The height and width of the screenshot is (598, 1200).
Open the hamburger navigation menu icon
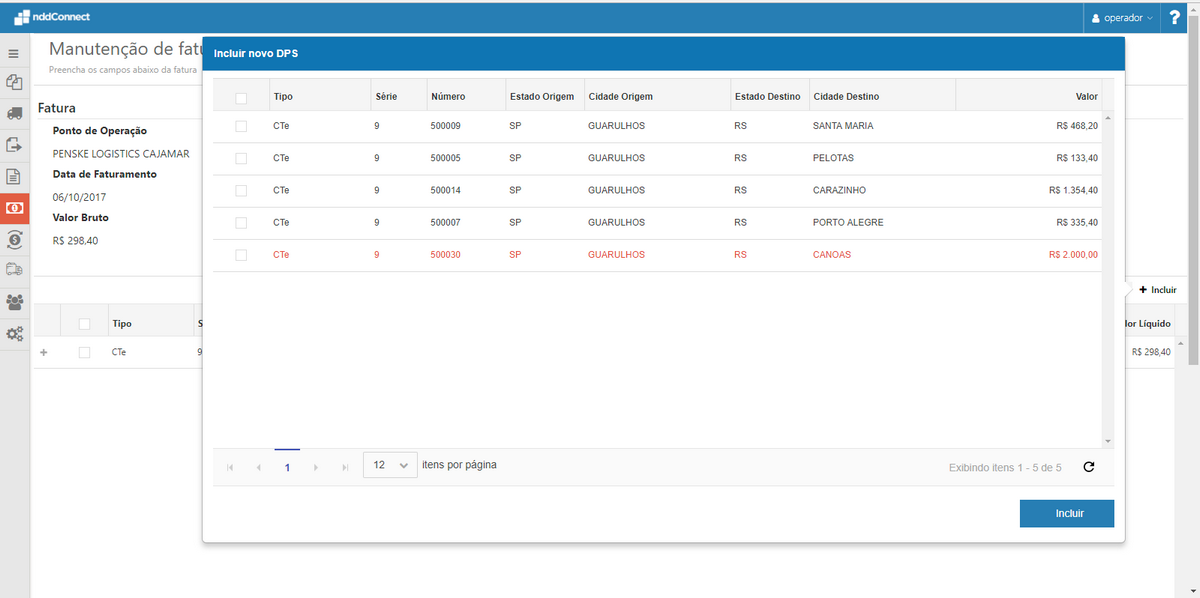point(14,53)
